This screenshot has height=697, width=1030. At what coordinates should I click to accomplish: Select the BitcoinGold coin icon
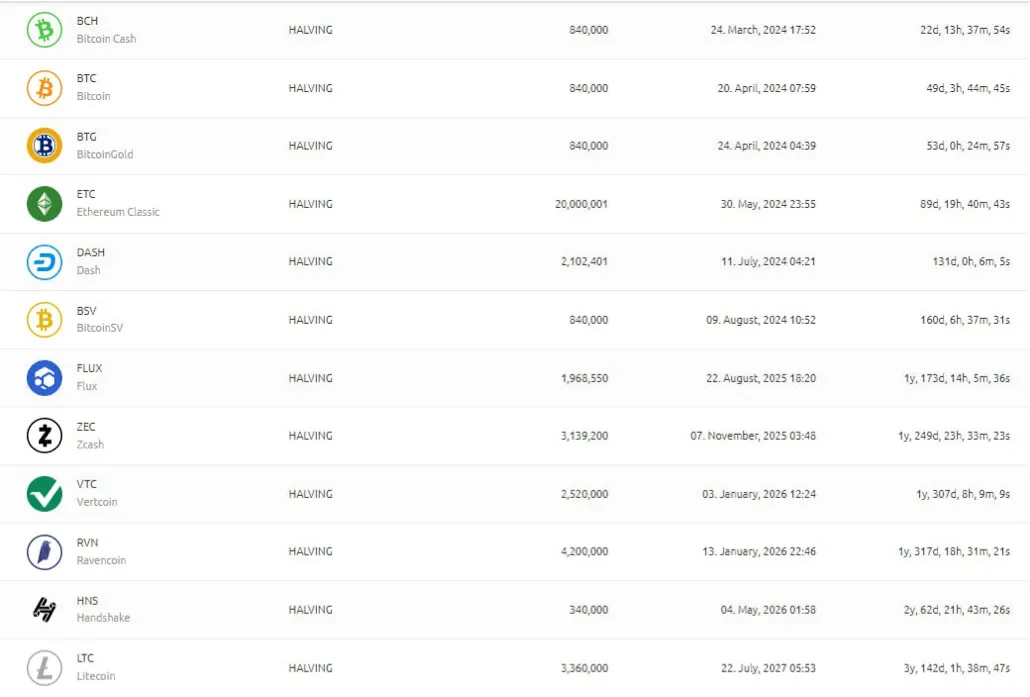point(44,146)
